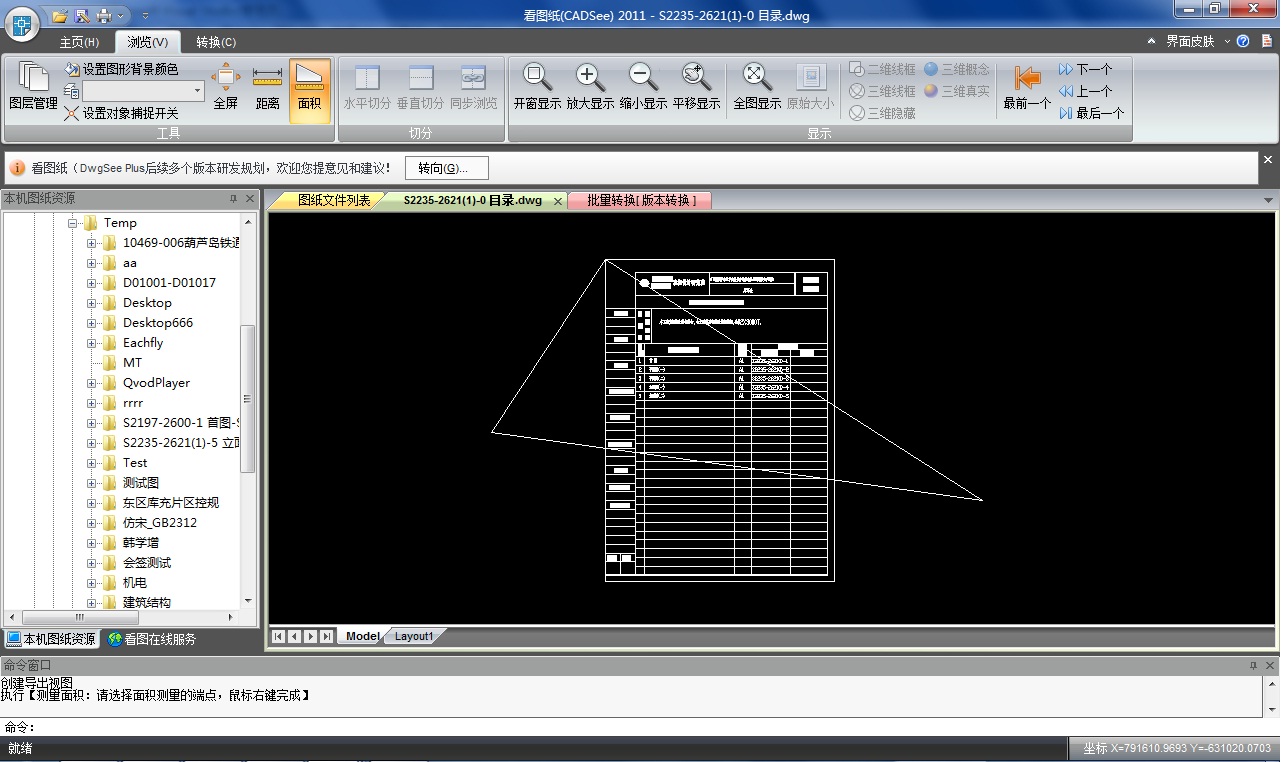Go to 下一个 next drawing
1281x762 pixels.
coord(1085,69)
